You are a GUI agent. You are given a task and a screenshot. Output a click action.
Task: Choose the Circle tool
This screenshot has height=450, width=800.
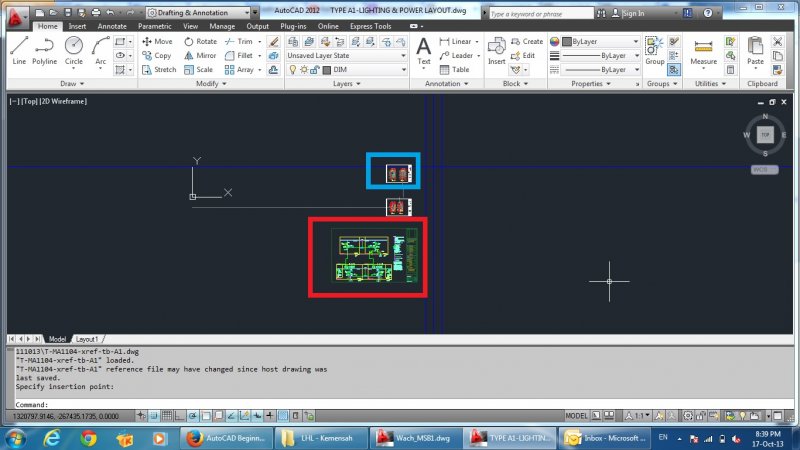74,51
